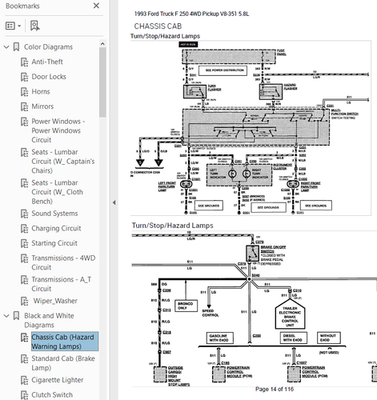
Task: Open the Anti-Theft bookmark
Action: pyautogui.click(x=47, y=62)
